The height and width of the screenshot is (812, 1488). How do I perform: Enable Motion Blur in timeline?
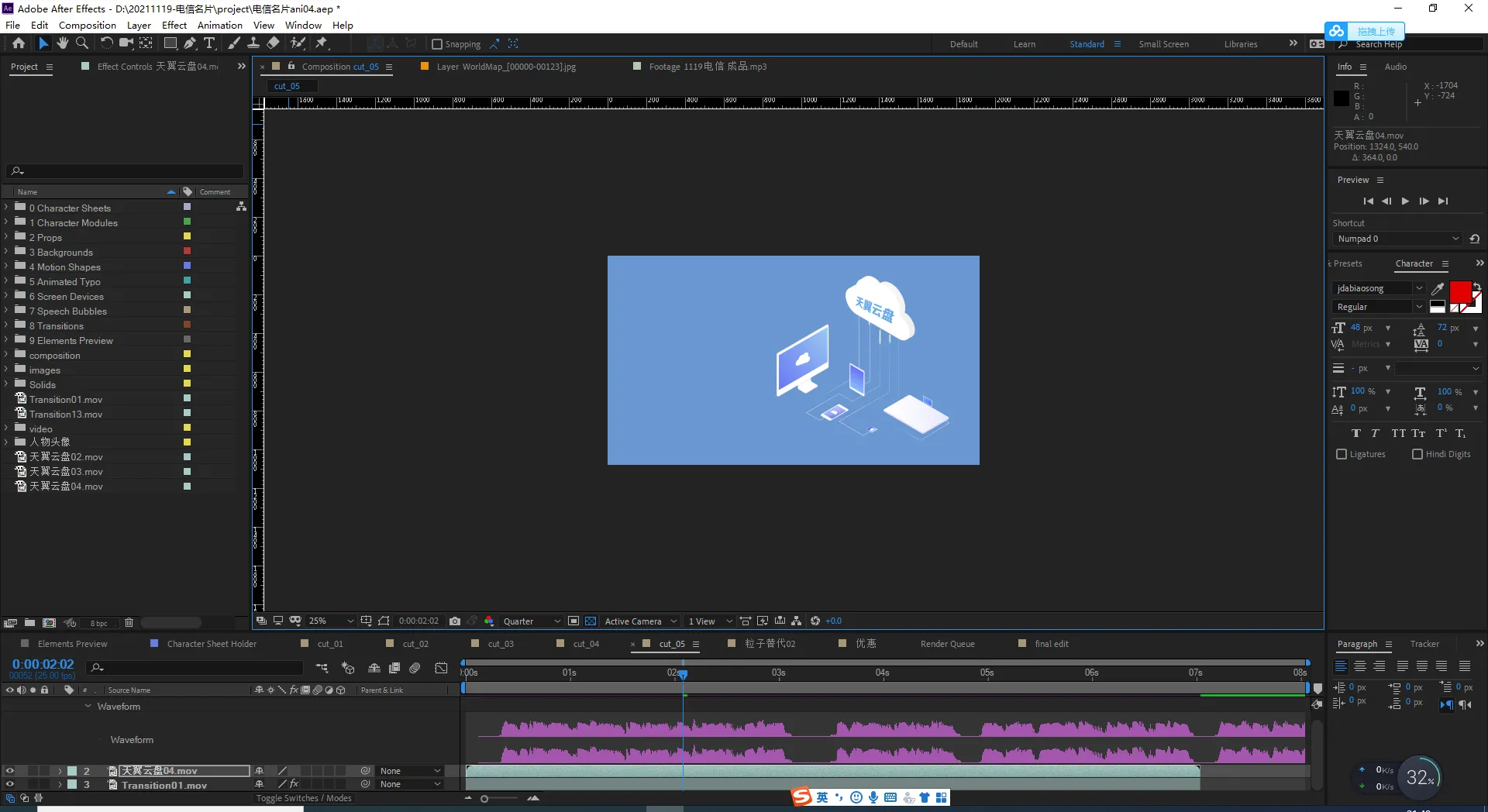point(415,668)
